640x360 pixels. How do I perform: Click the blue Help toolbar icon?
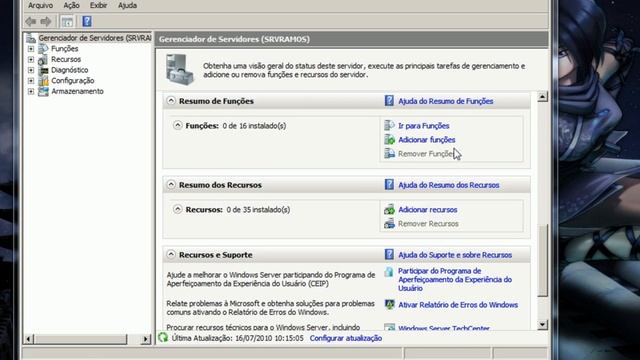[x=87, y=21]
